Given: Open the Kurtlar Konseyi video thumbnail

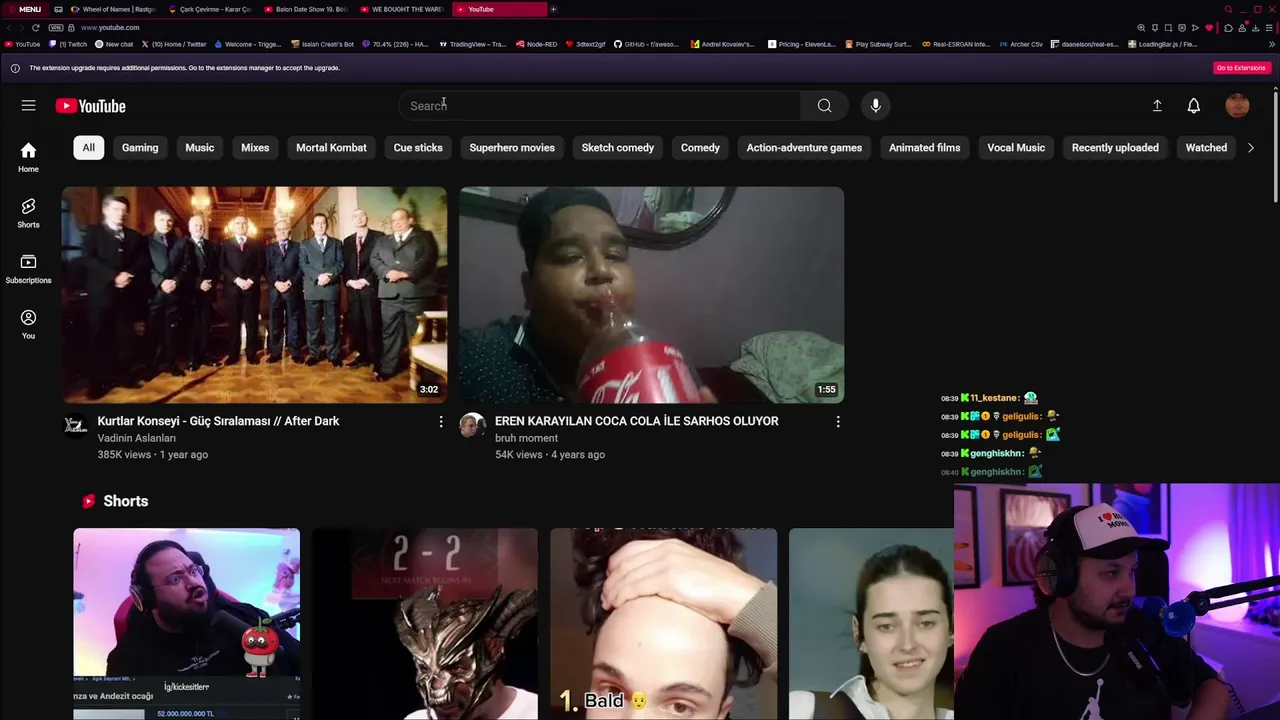Looking at the screenshot, I should point(254,294).
